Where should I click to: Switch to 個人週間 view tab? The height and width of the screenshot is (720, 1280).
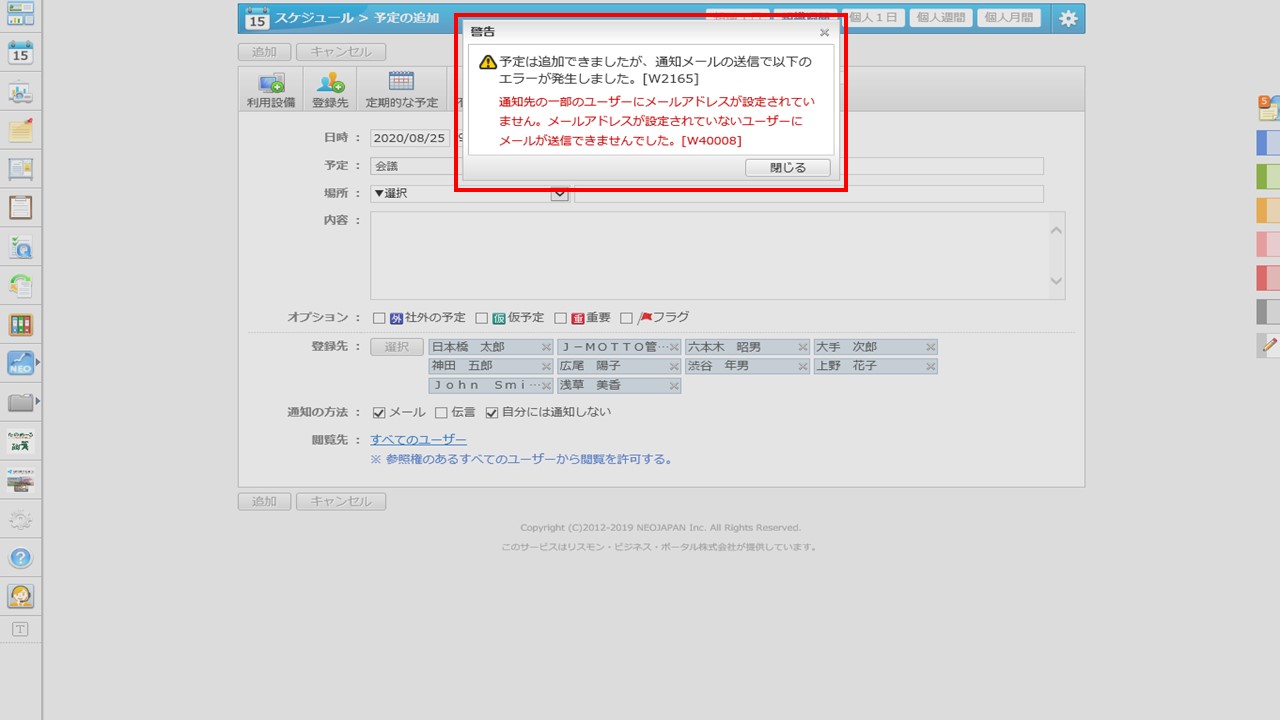[942, 17]
